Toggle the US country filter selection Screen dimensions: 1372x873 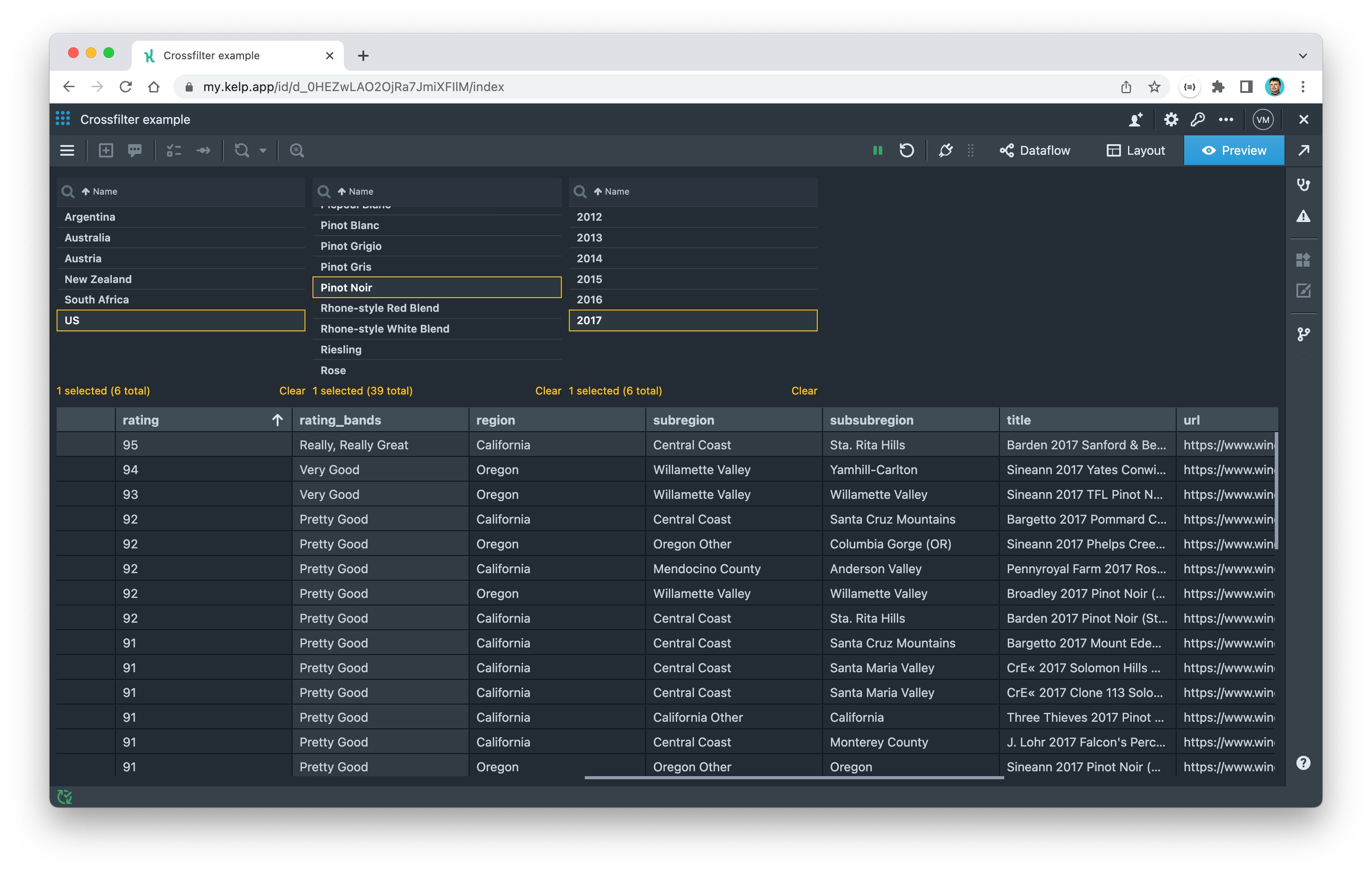pyautogui.click(x=181, y=321)
